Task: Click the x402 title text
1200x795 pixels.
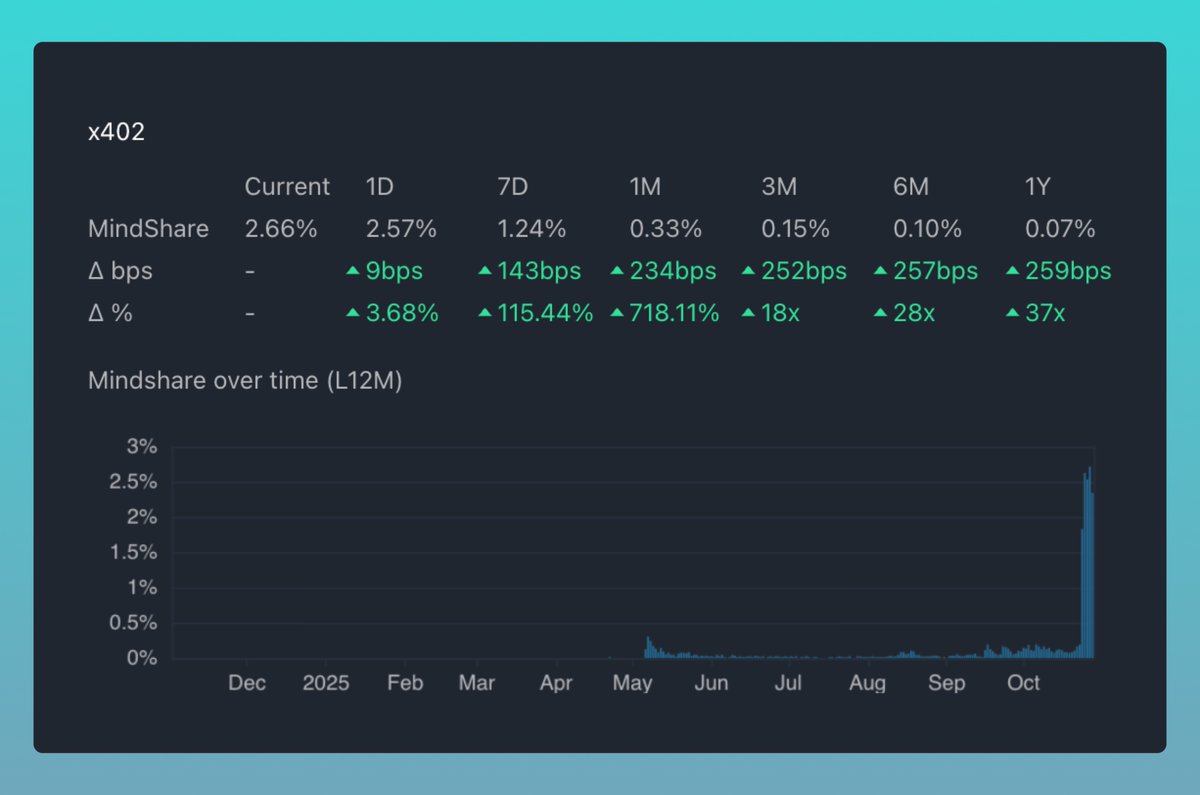Action: click(116, 133)
